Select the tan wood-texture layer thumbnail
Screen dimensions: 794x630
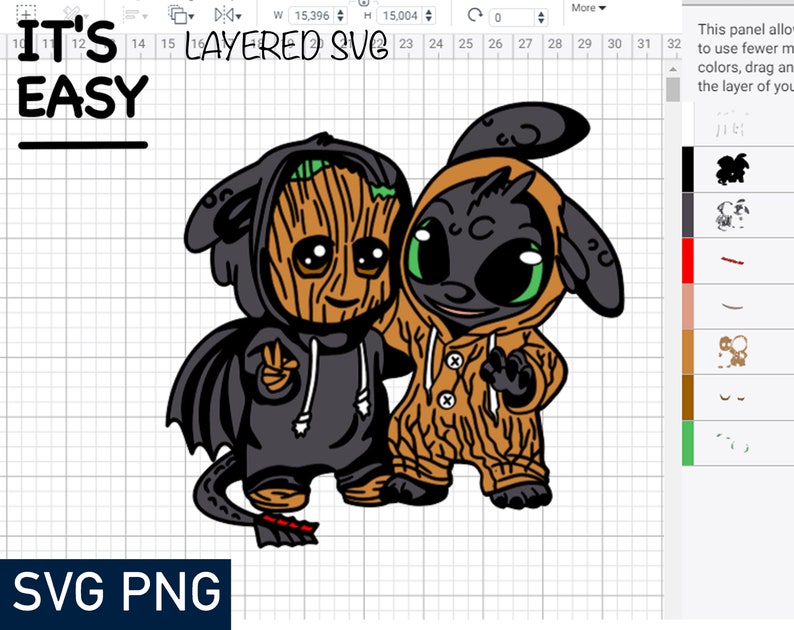click(x=733, y=351)
